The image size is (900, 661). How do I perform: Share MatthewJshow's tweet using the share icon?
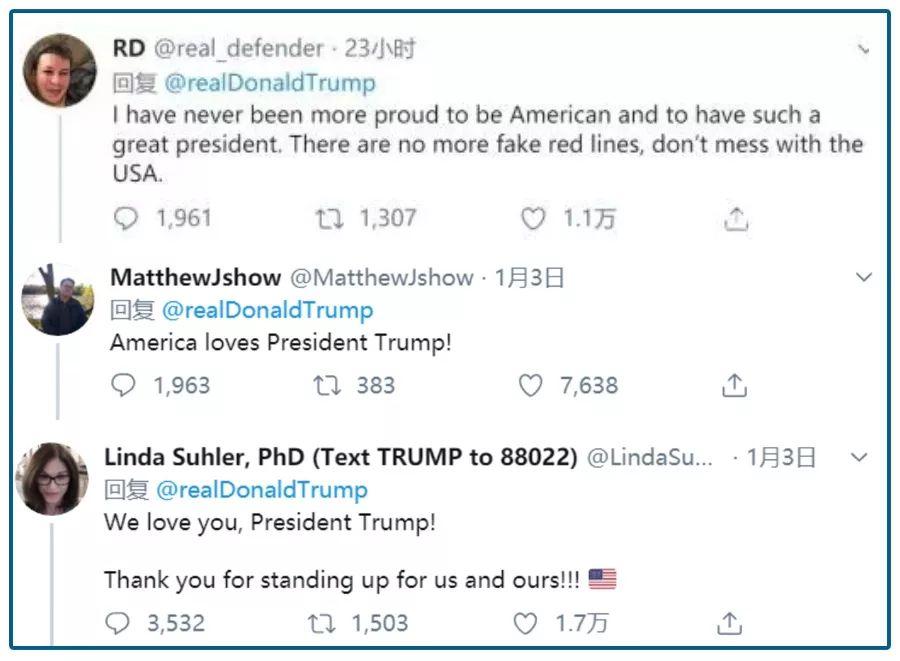(x=734, y=386)
